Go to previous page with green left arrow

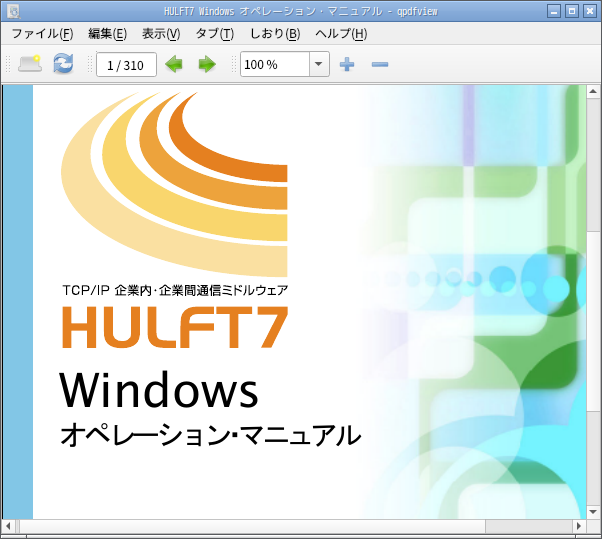click(x=174, y=64)
